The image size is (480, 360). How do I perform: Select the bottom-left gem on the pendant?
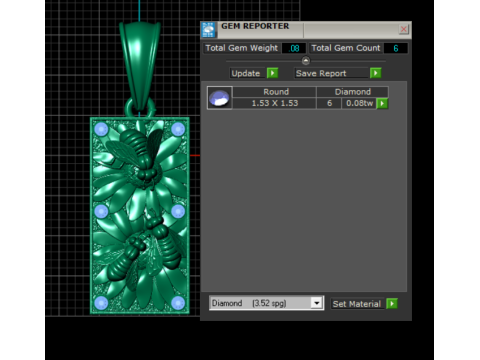click(101, 303)
